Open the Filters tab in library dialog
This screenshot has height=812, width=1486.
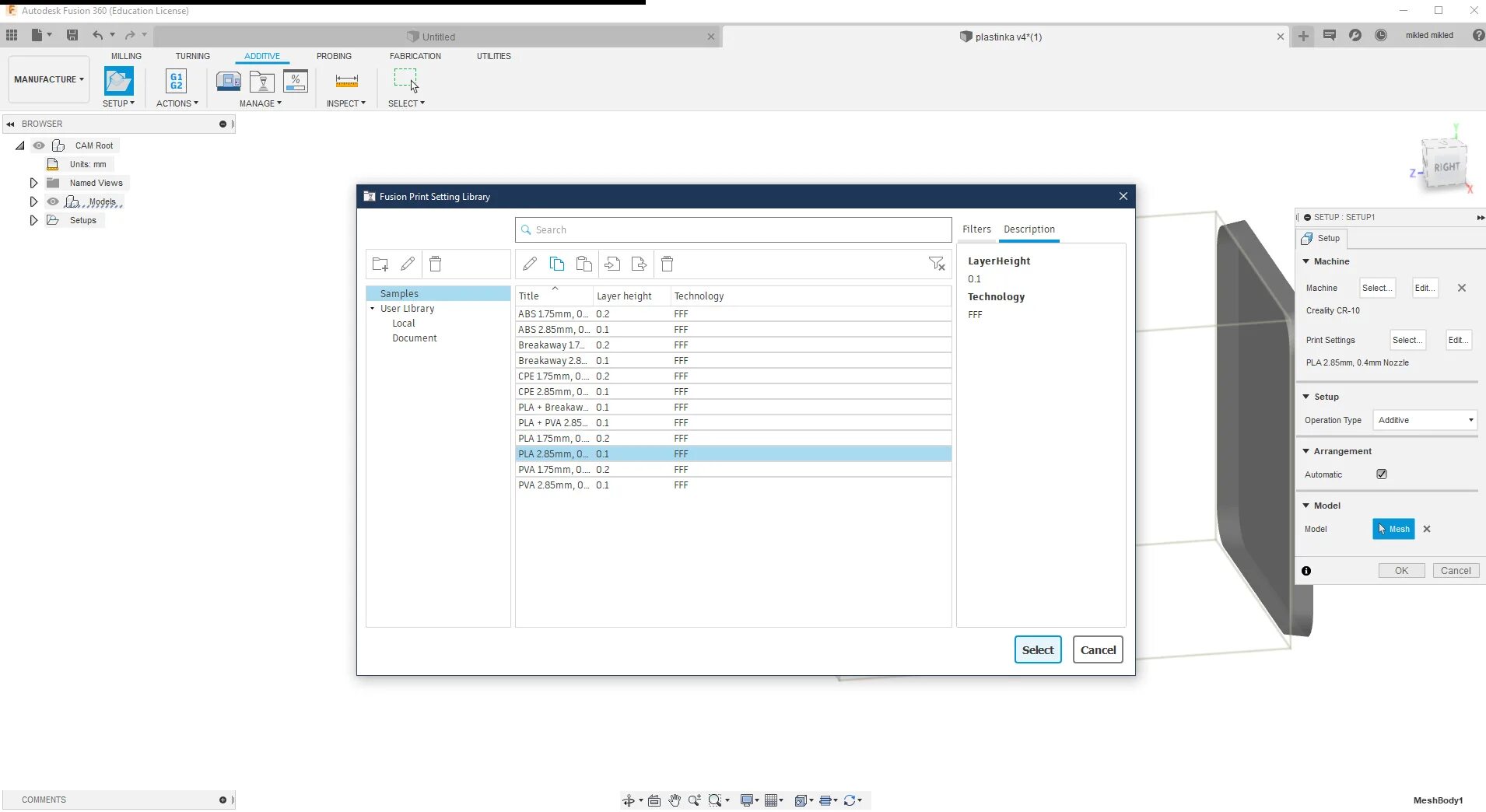[976, 229]
